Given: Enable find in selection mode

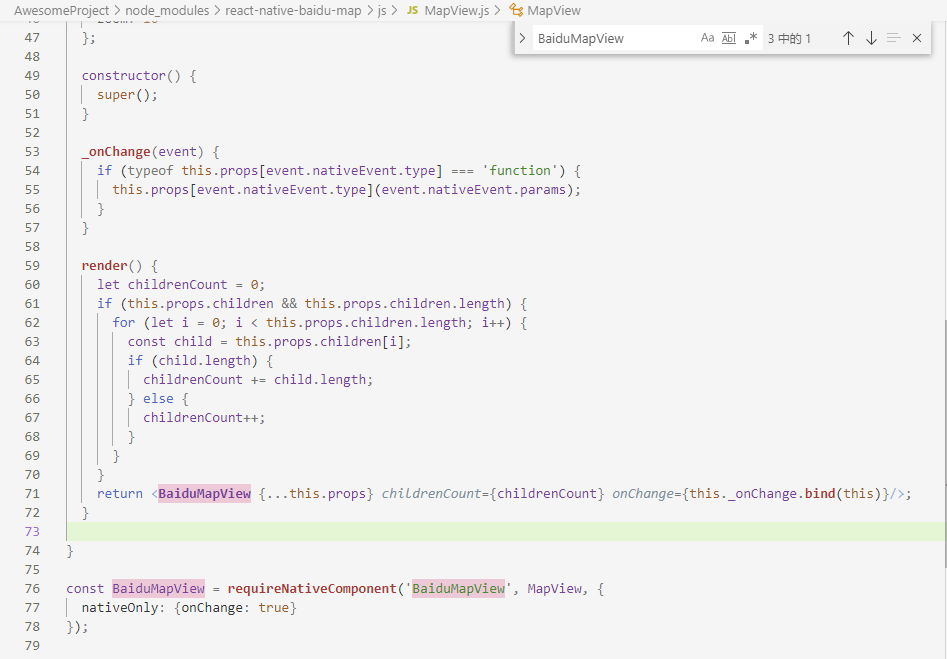Looking at the screenshot, I should (x=893, y=37).
